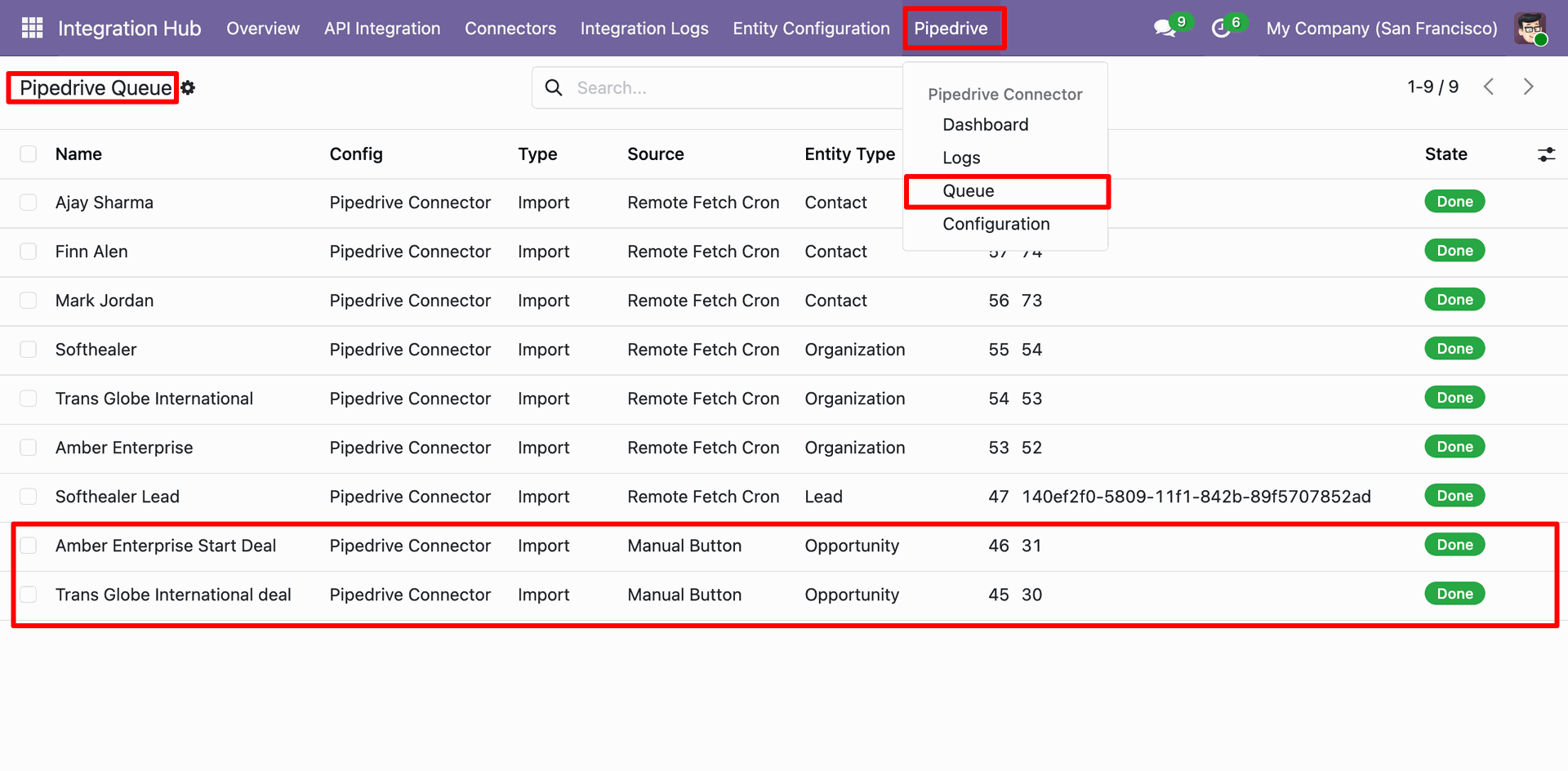Click the user avatar icon
Image resolution: width=1568 pixels, height=771 pixels.
[x=1530, y=29]
